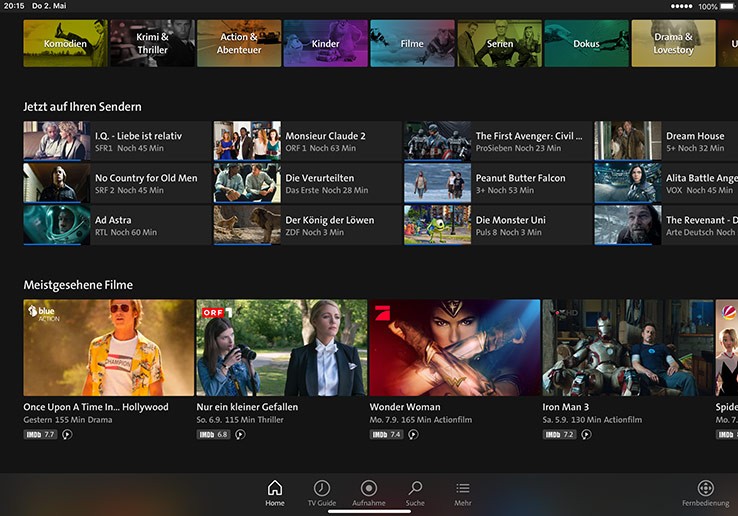738x516 pixels.
Task: Tap replay icon under Once Upon A Time
Action: coord(67,435)
